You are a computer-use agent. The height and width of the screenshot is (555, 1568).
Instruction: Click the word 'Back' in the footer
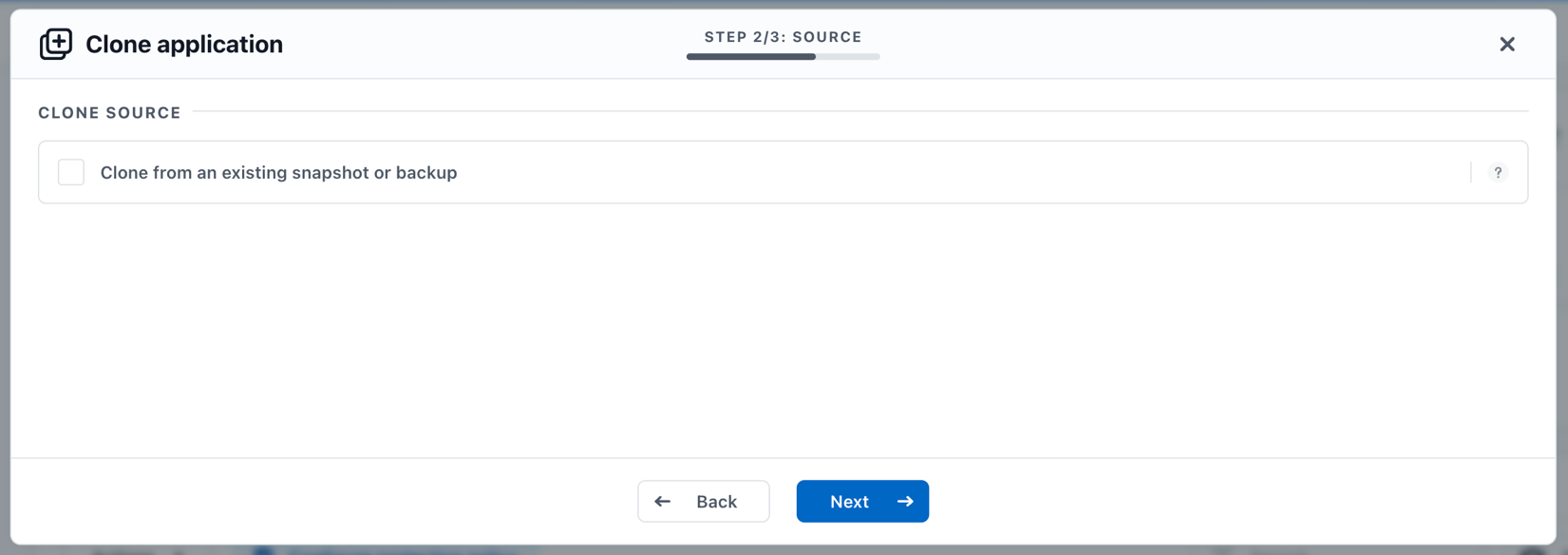(x=716, y=501)
